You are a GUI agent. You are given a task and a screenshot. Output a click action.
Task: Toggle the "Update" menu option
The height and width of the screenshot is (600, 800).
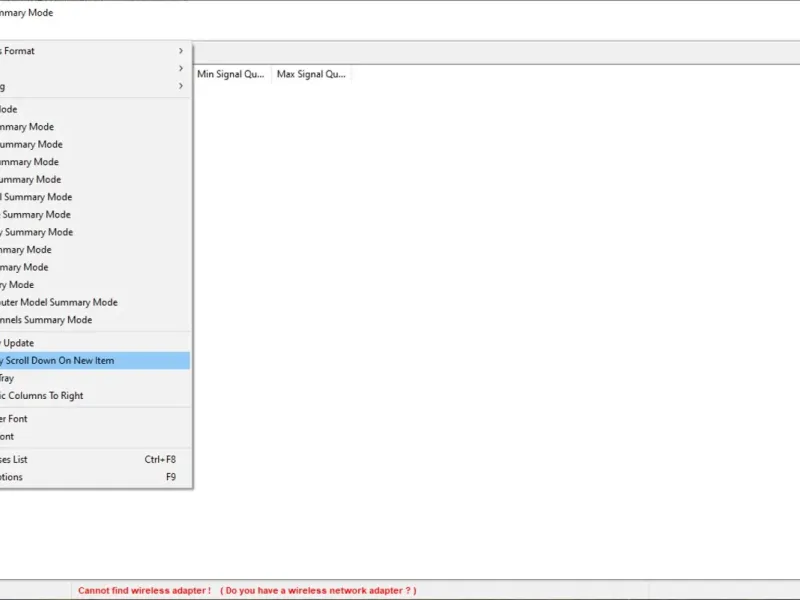pos(95,343)
